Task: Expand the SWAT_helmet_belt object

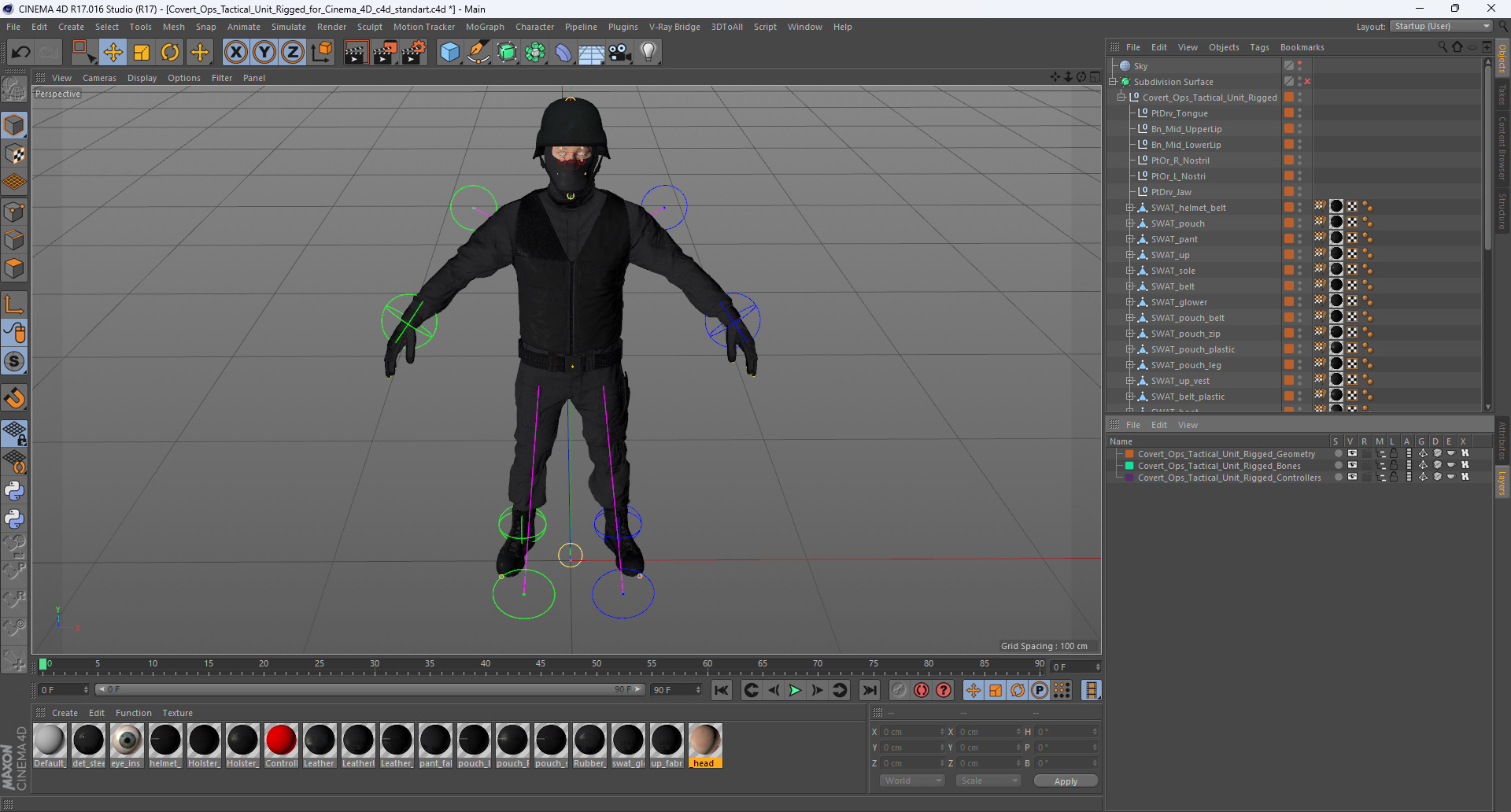Action: [1130, 208]
